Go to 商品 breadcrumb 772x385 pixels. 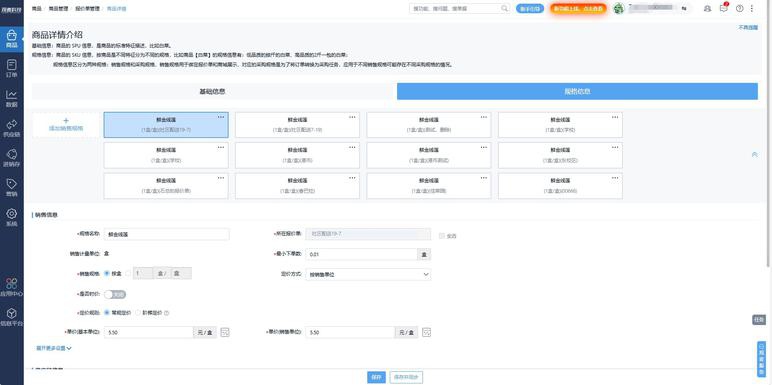pos(36,9)
